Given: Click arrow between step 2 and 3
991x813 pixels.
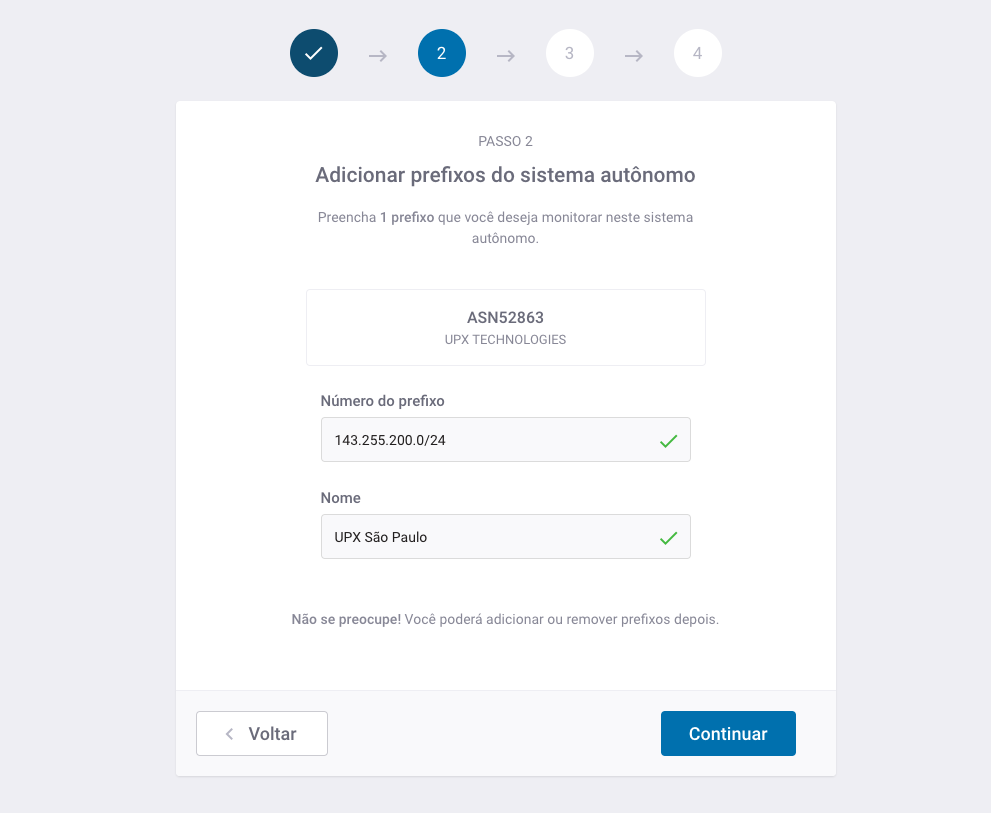Looking at the screenshot, I should click(506, 56).
